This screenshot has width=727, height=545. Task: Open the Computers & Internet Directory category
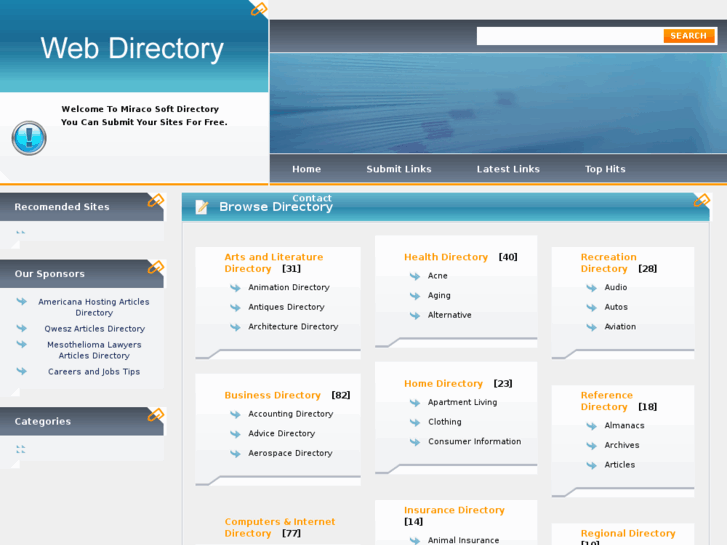click(x=280, y=527)
